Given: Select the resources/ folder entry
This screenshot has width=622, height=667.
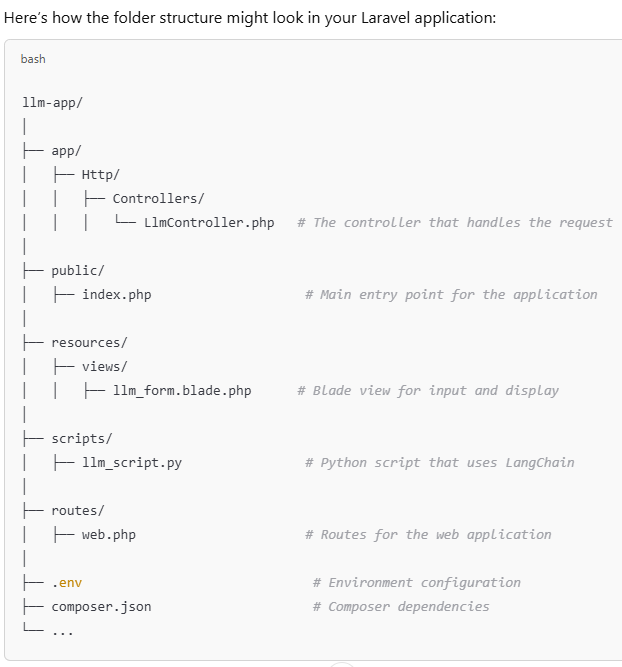Looking at the screenshot, I should 89,342.
